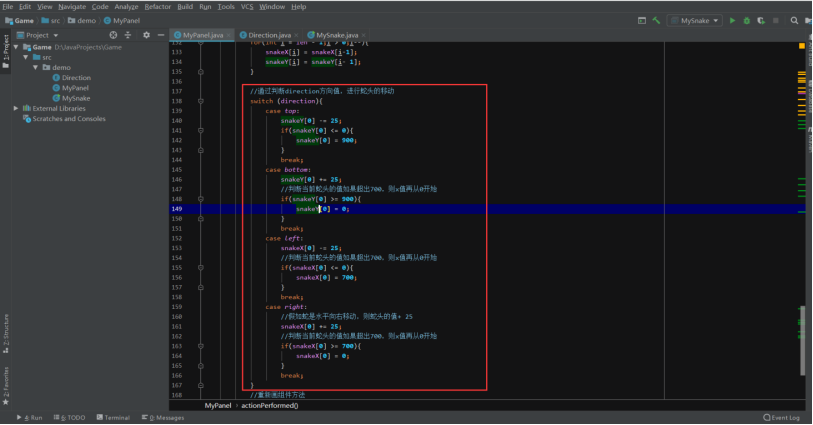Open the Help menu
The image size is (813, 425).
point(299,7)
